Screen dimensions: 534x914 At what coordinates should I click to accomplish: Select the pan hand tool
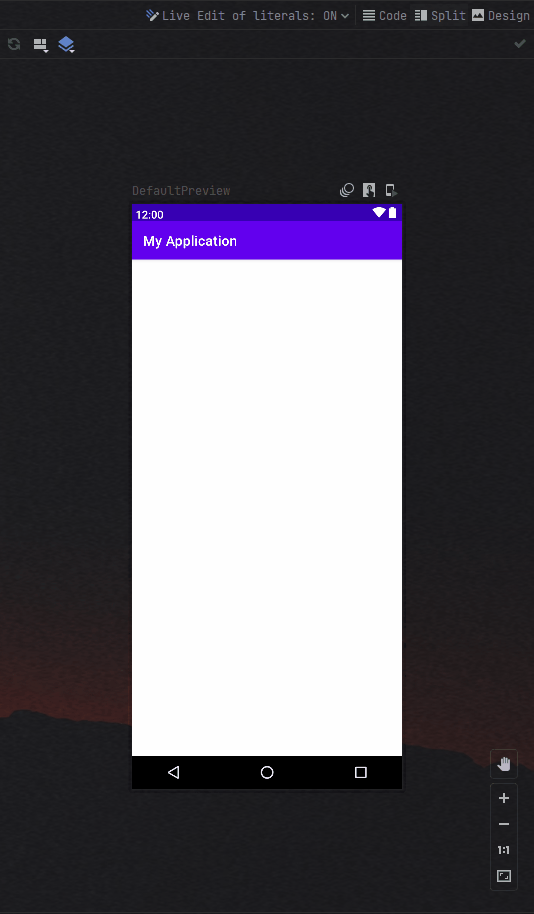[x=504, y=764]
